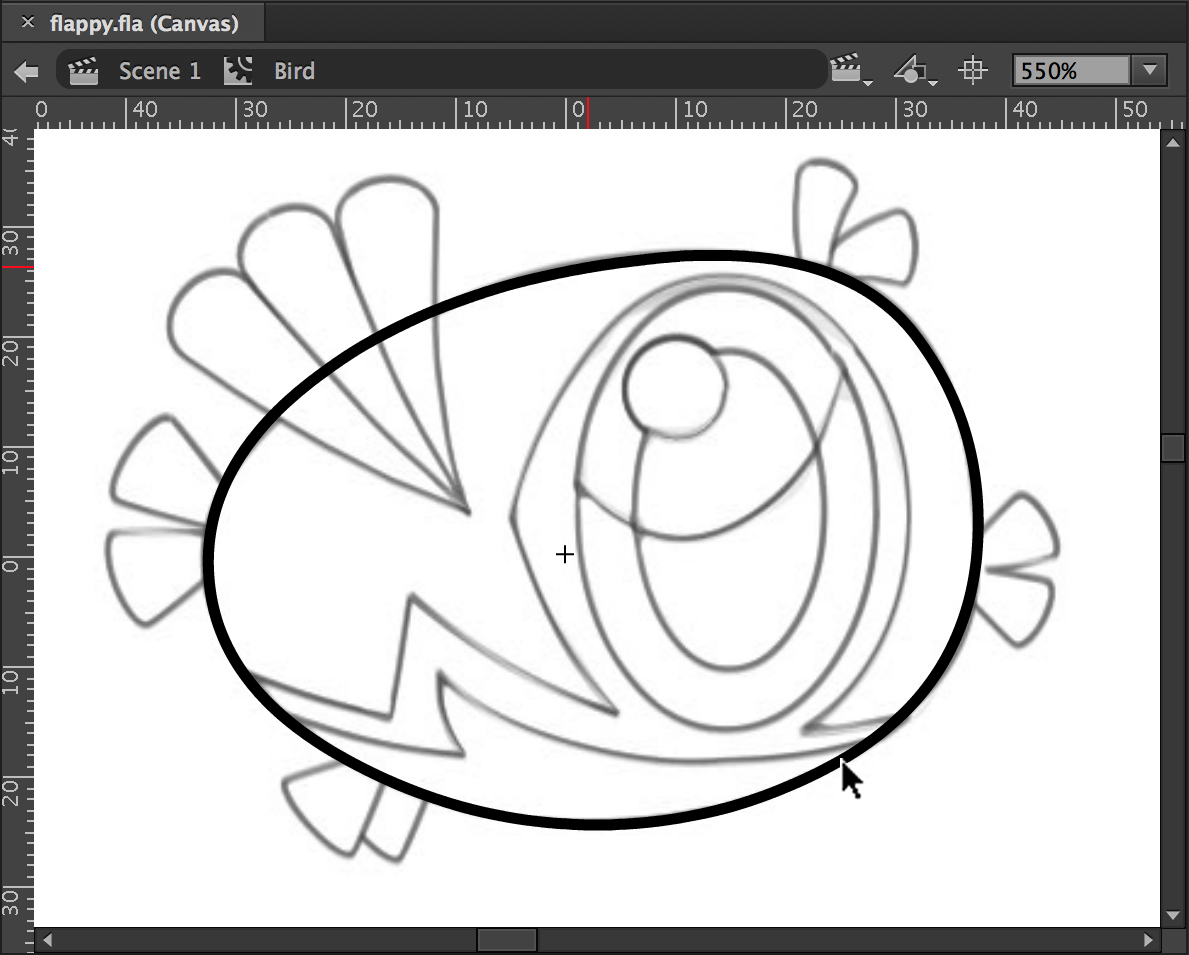Click the vertical scrollbar down arrow

point(1173,915)
